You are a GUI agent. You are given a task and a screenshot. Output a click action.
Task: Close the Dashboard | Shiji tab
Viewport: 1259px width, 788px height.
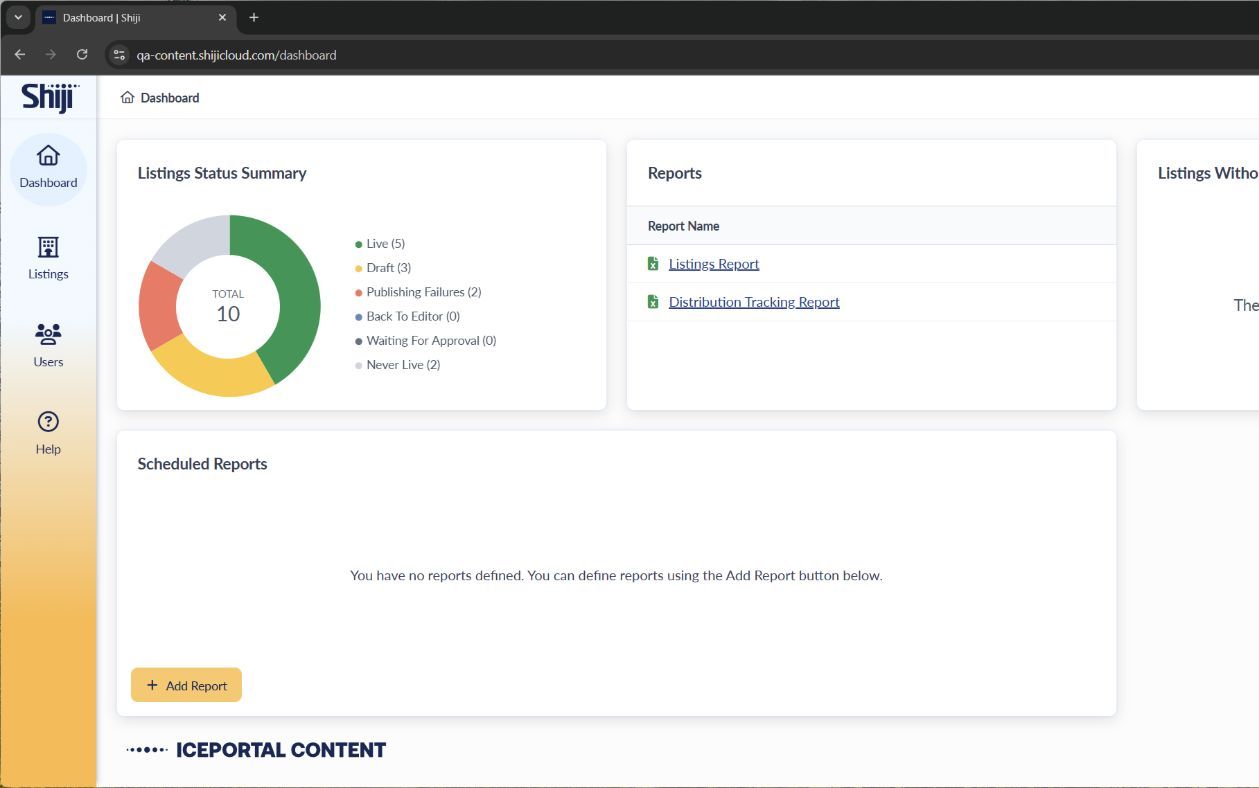click(x=222, y=17)
